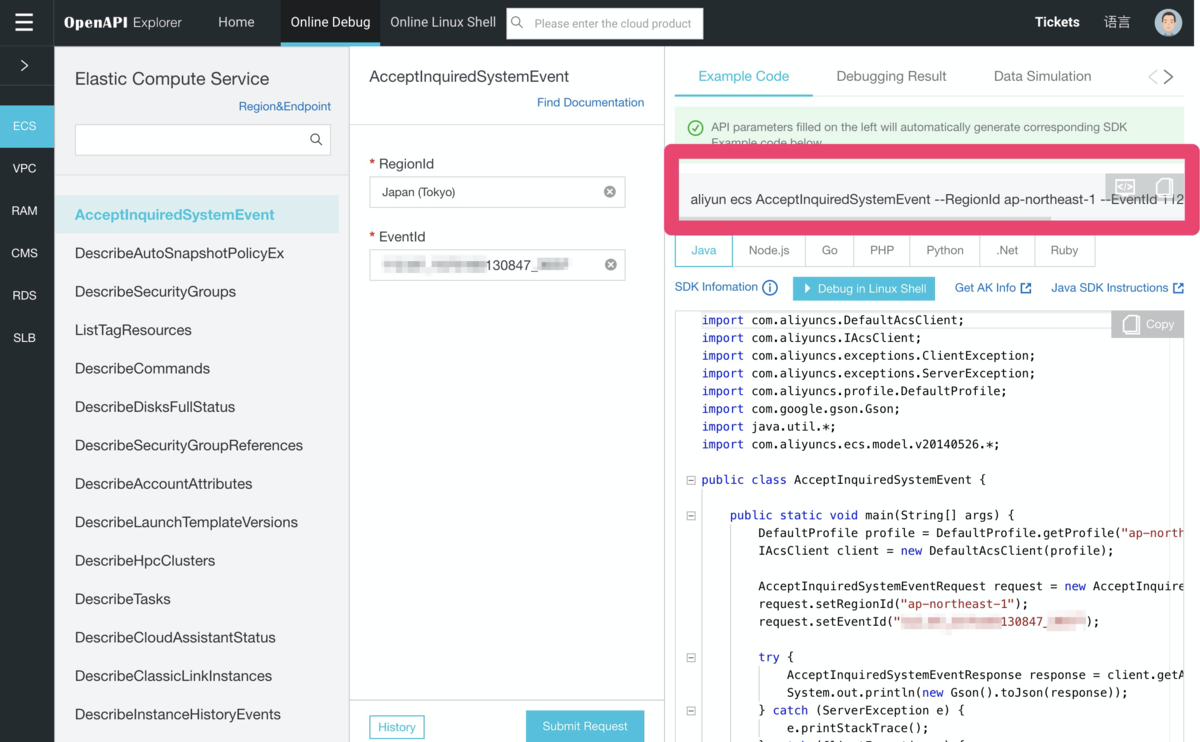
Task: Clear the RegionId field with X icon
Action: pos(610,192)
